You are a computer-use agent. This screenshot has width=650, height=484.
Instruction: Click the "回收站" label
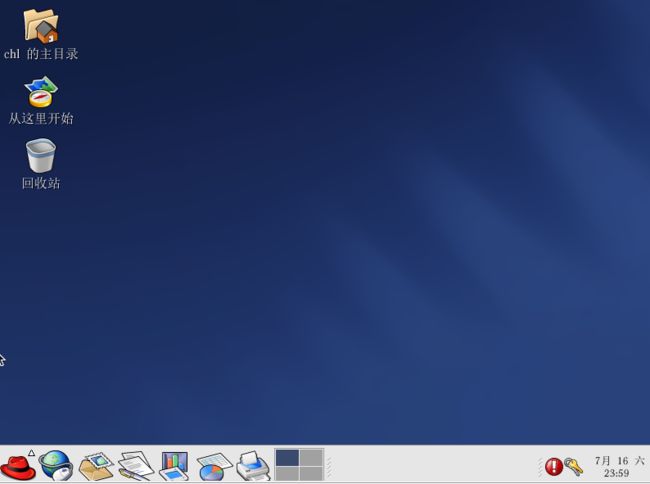[x=41, y=183]
